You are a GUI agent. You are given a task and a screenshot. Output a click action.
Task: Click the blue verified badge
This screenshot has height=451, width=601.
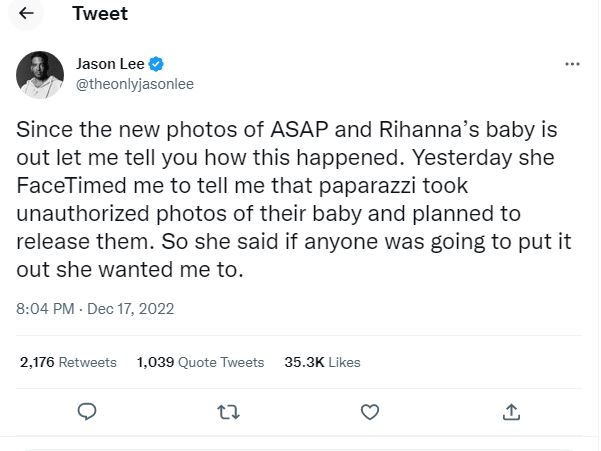click(x=156, y=65)
